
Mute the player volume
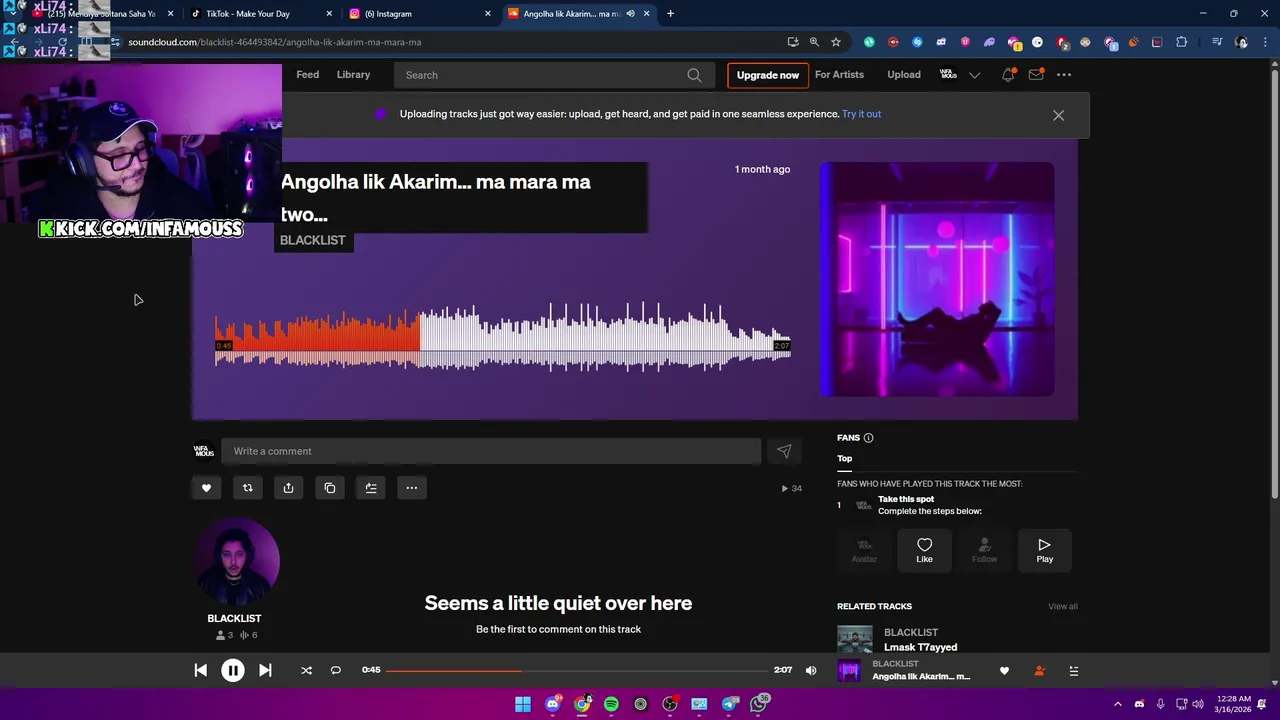[x=811, y=670]
